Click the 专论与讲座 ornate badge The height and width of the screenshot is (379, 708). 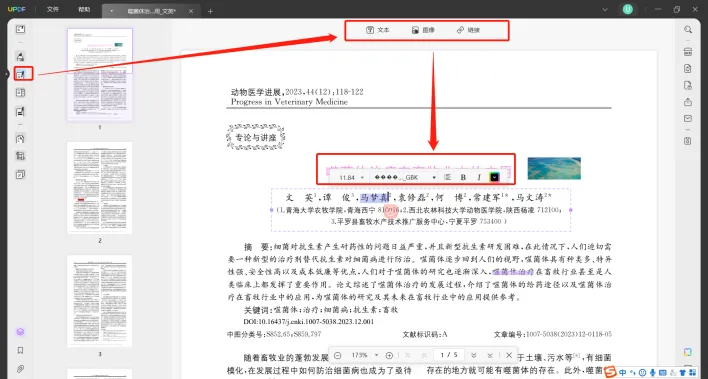[256, 137]
